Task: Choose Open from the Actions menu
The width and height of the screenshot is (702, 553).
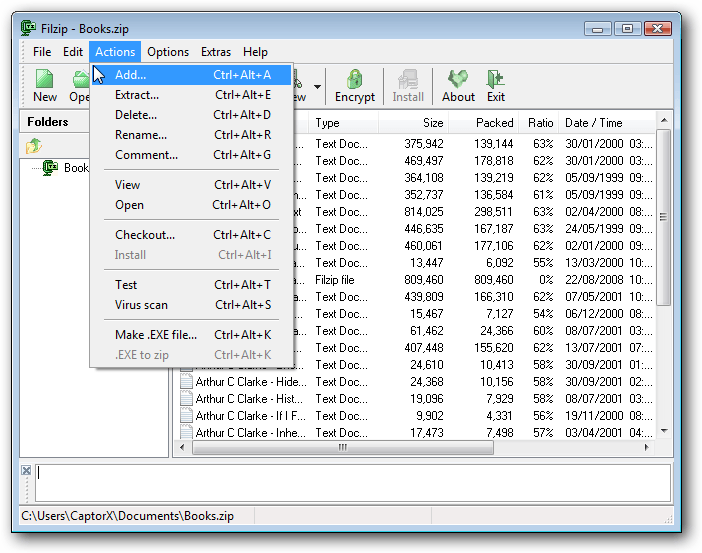Action: (x=192, y=205)
